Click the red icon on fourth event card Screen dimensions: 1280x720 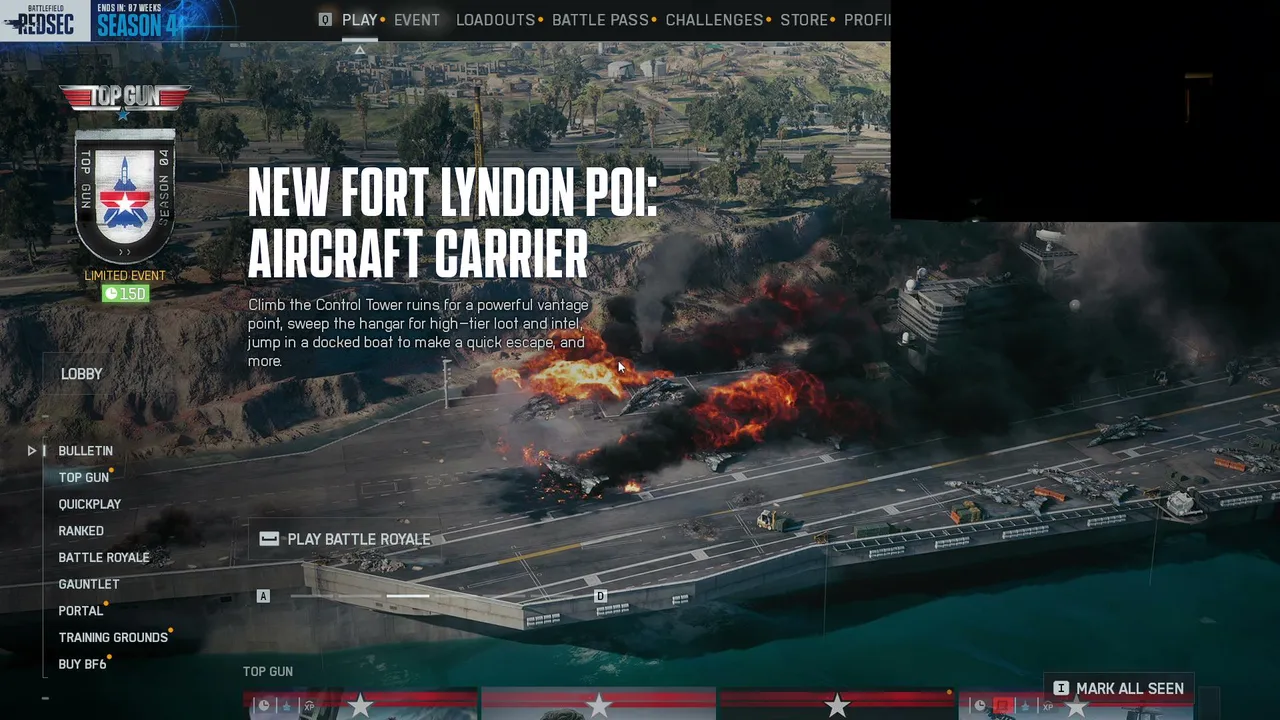click(x=1003, y=706)
